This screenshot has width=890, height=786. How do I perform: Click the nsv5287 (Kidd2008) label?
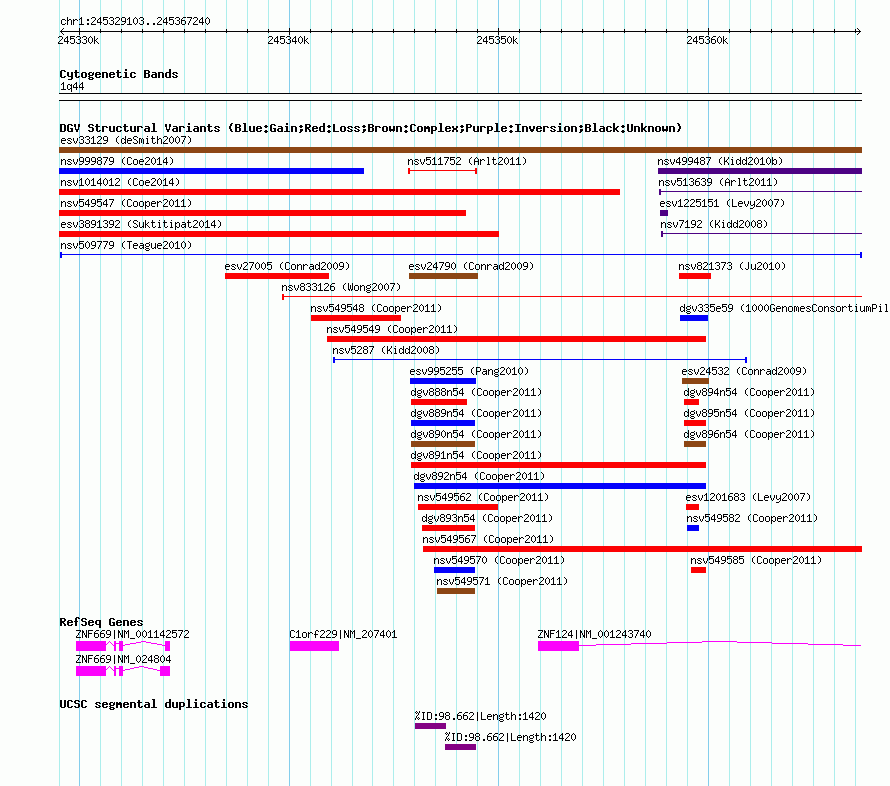click(x=386, y=350)
